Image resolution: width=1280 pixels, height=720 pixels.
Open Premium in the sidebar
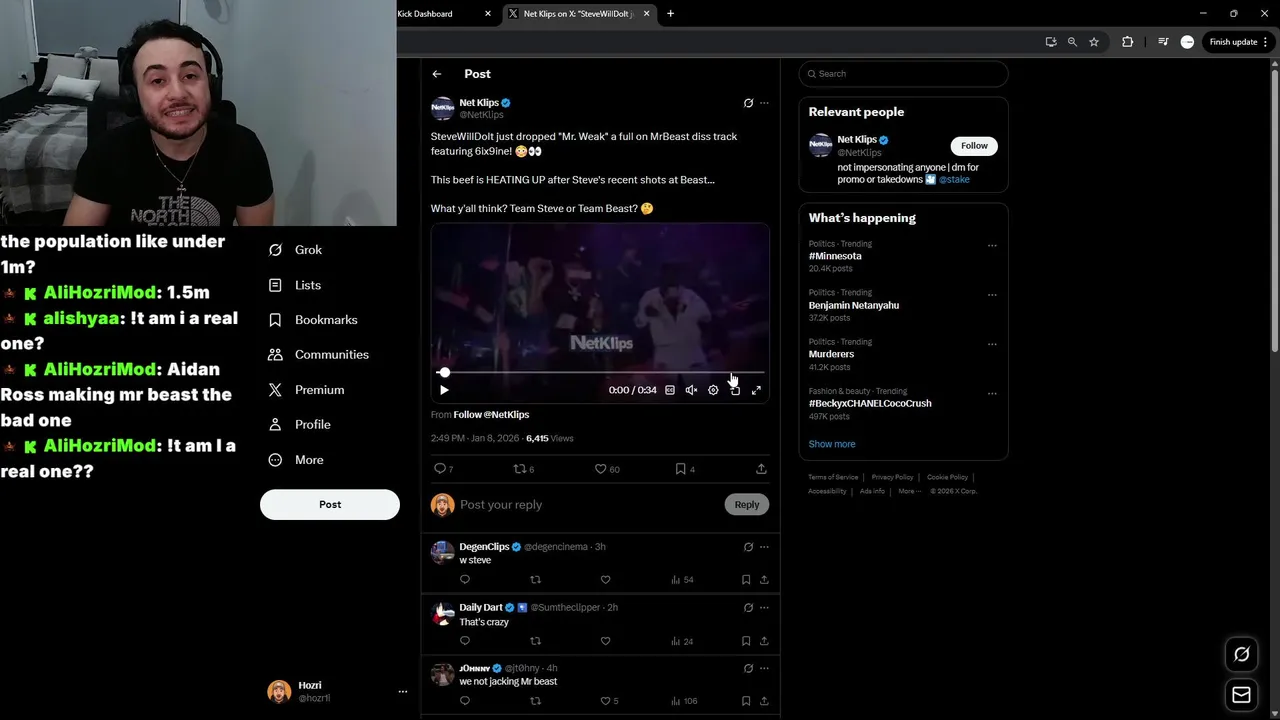[x=306, y=390]
